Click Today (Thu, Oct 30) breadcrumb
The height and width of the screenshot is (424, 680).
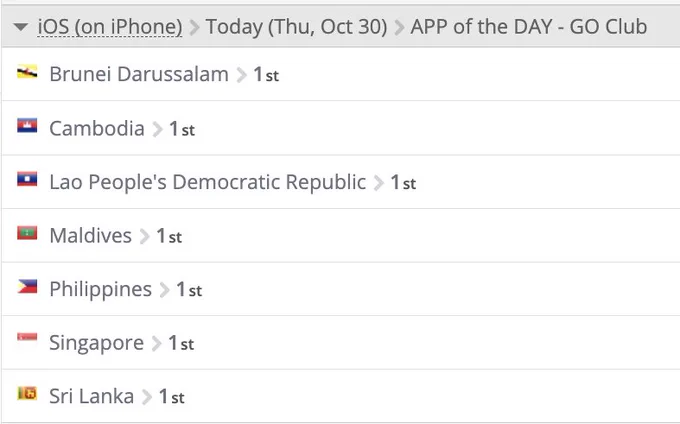click(x=296, y=26)
